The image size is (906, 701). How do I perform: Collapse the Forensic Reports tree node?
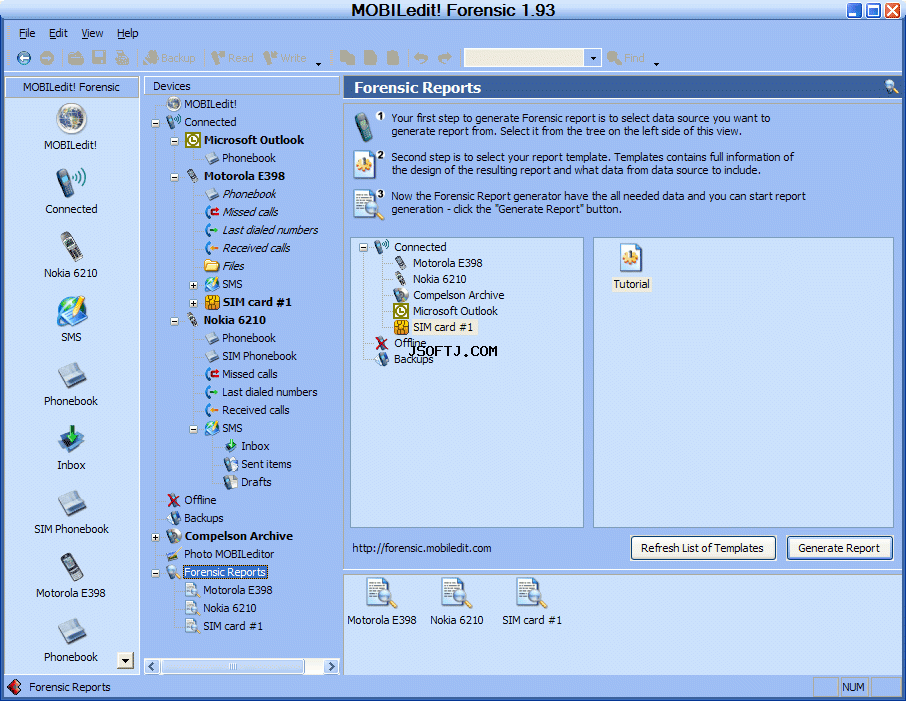pyautogui.click(x=155, y=573)
